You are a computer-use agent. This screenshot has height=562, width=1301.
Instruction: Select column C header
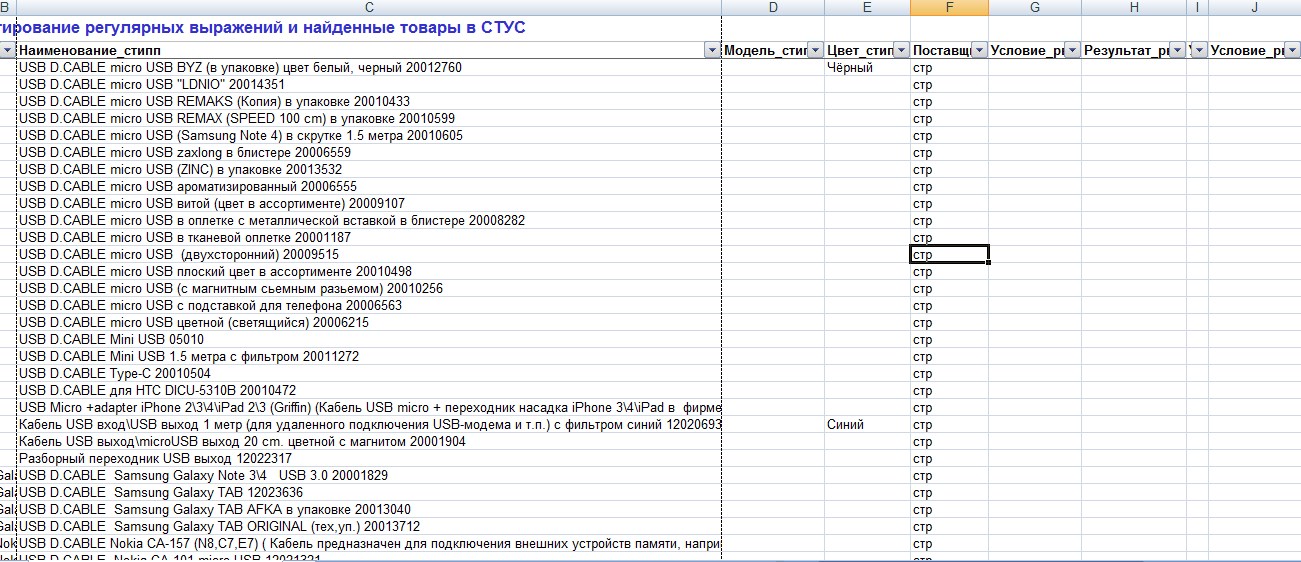pyautogui.click(x=369, y=8)
